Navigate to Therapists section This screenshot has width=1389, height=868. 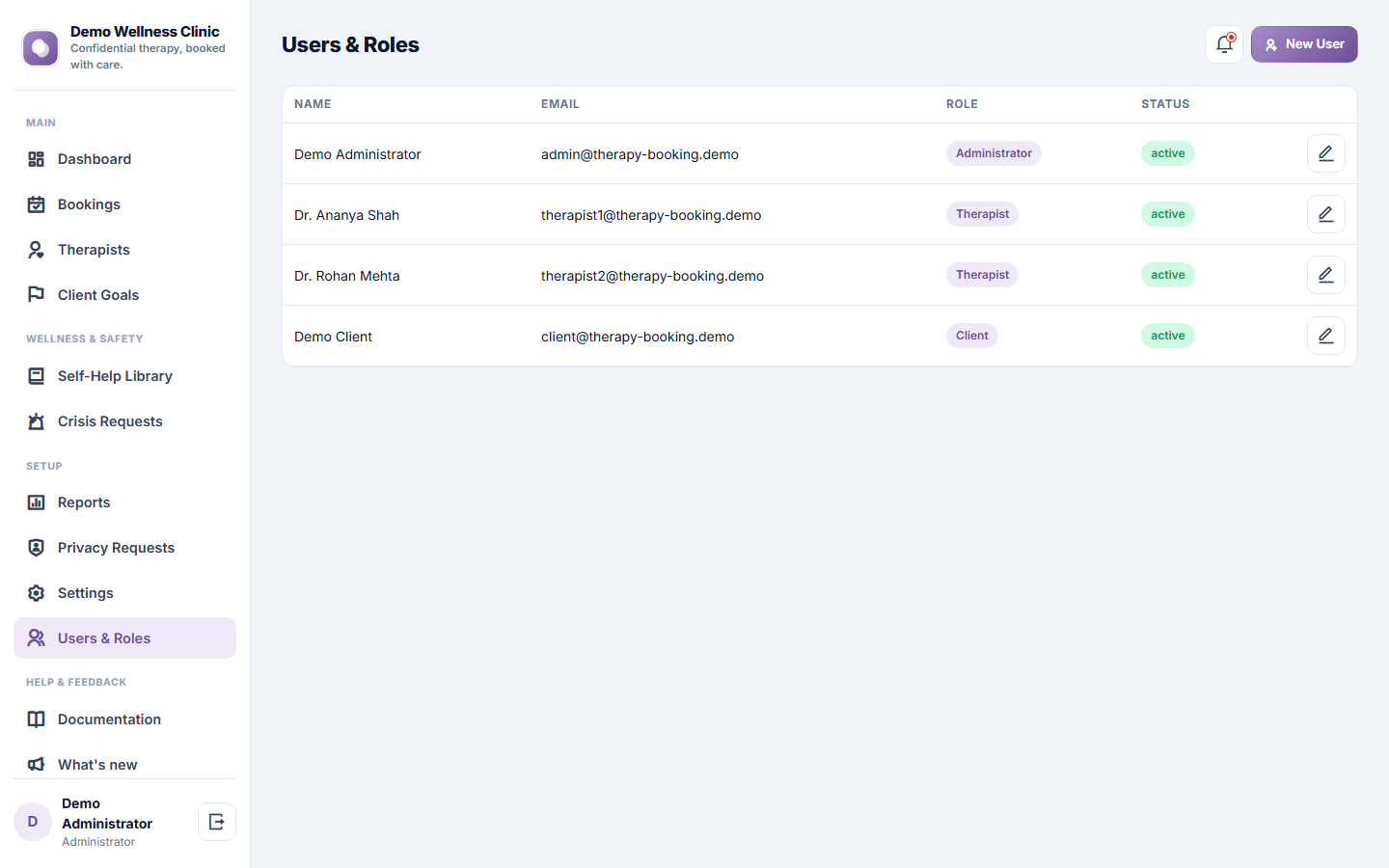[x=124, y=250]
